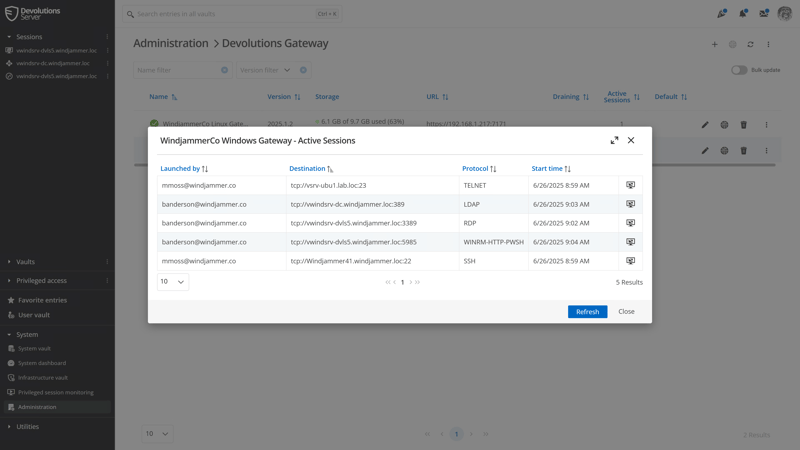
Task: Open Privileged session monitoring in sidebar
Action: (x=56, y=393)
